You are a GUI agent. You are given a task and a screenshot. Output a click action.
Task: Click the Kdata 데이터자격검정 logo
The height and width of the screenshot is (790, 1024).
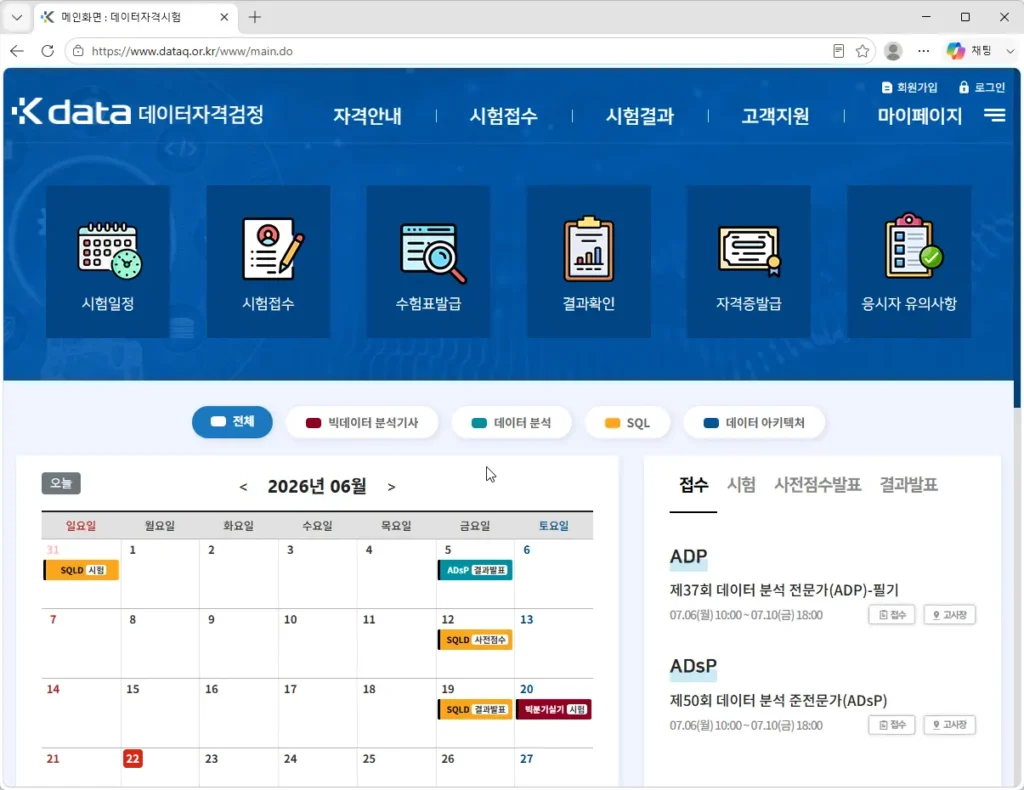pos(138,112)
